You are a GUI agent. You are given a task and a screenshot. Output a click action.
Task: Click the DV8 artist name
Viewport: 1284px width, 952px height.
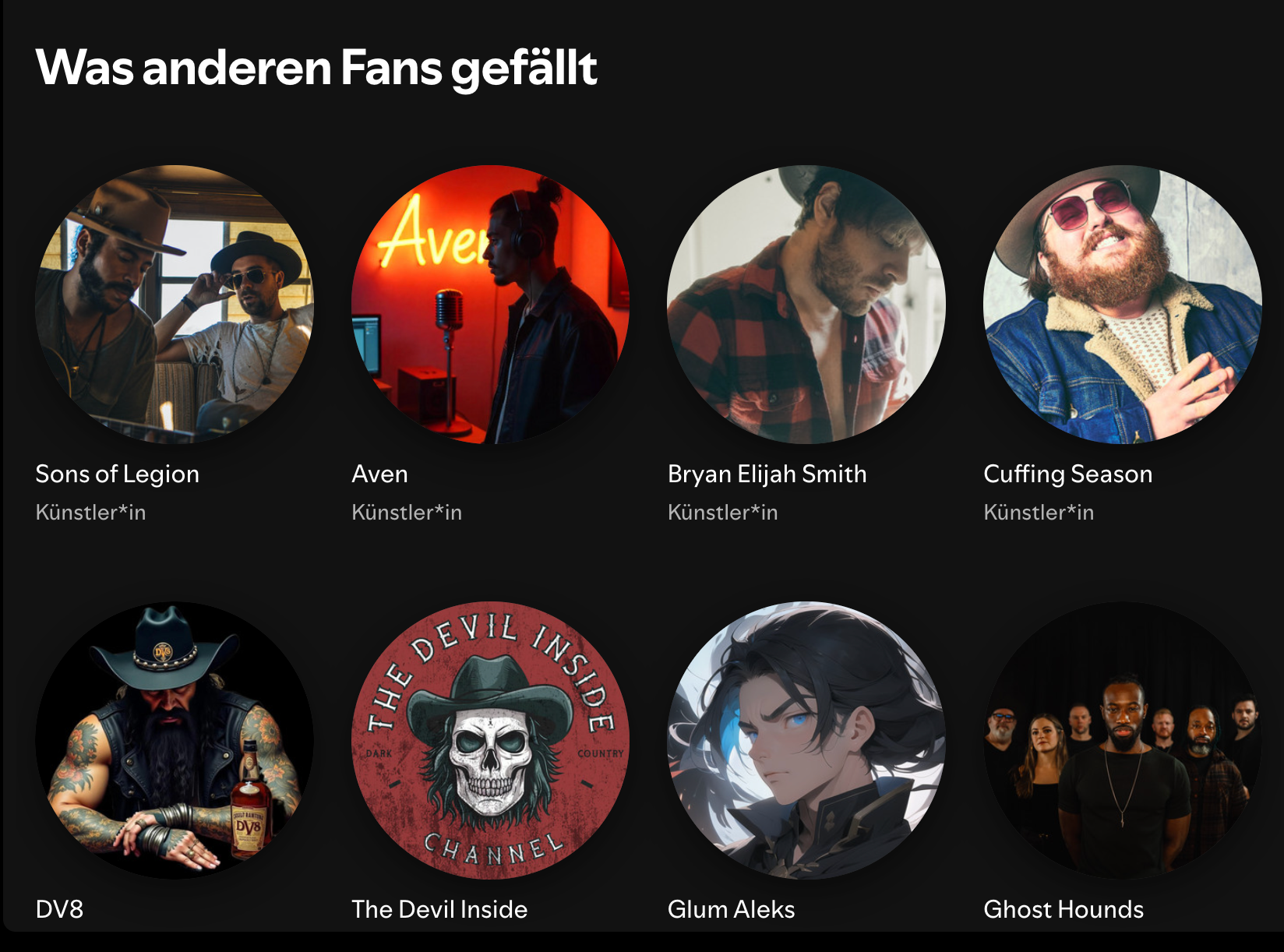(59, 909)
